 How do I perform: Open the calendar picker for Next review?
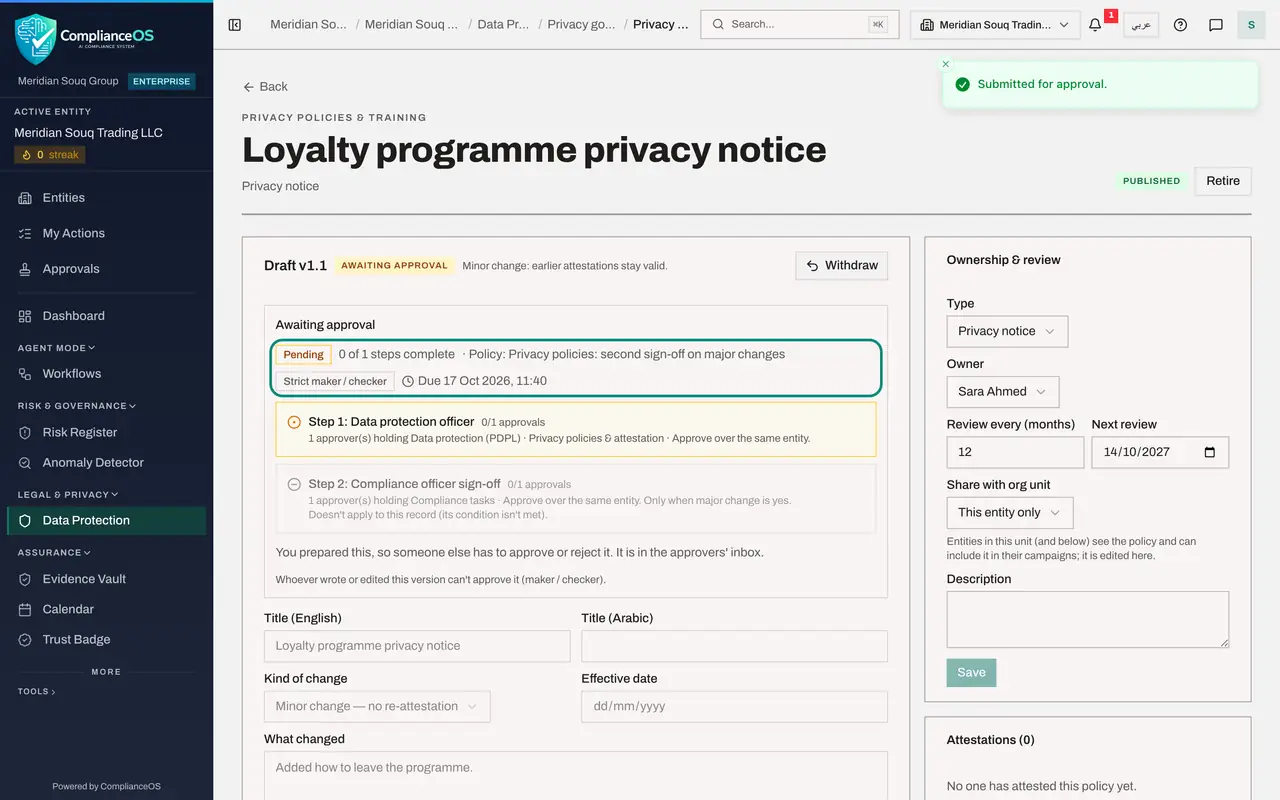point(1210,452)
